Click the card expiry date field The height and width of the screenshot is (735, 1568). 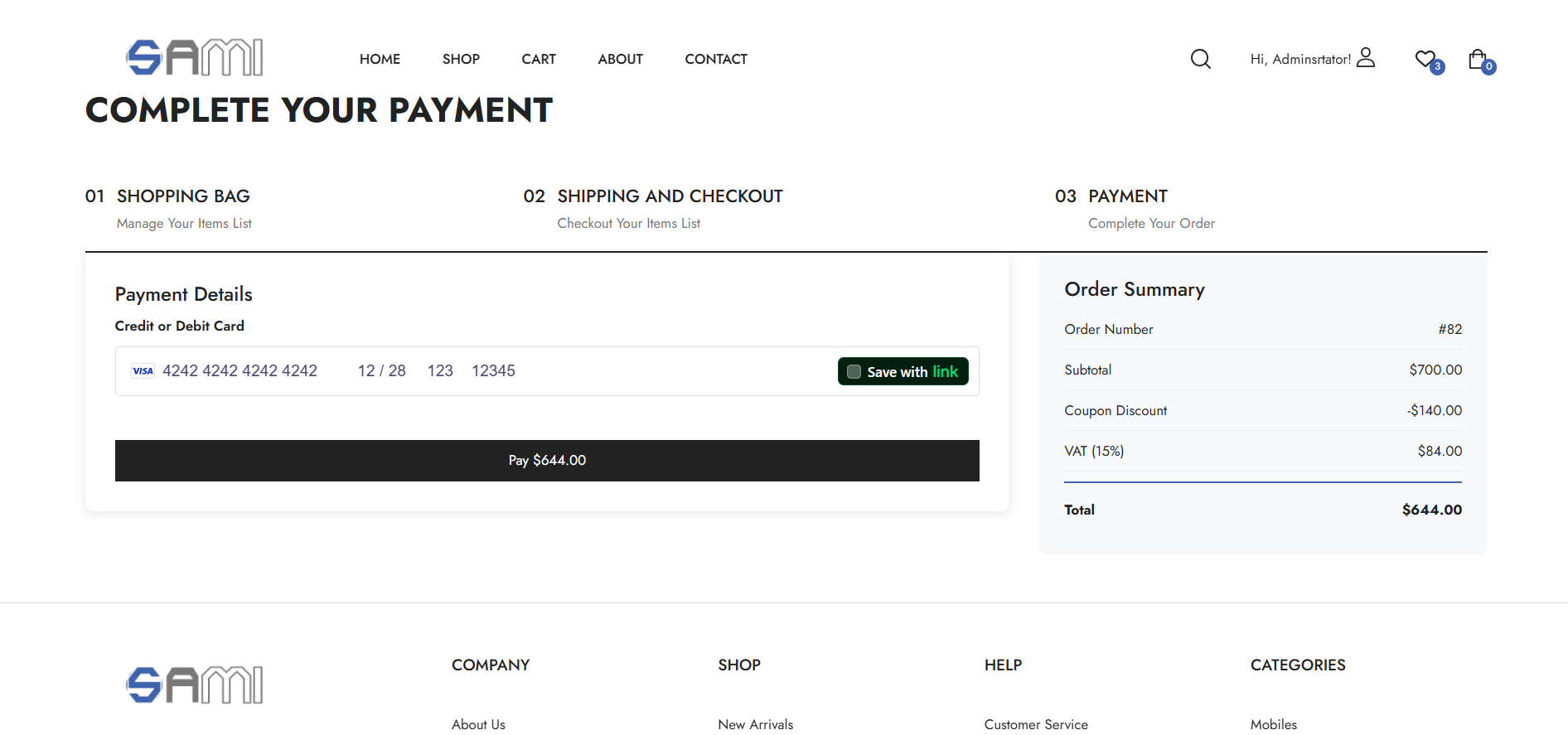381,371
